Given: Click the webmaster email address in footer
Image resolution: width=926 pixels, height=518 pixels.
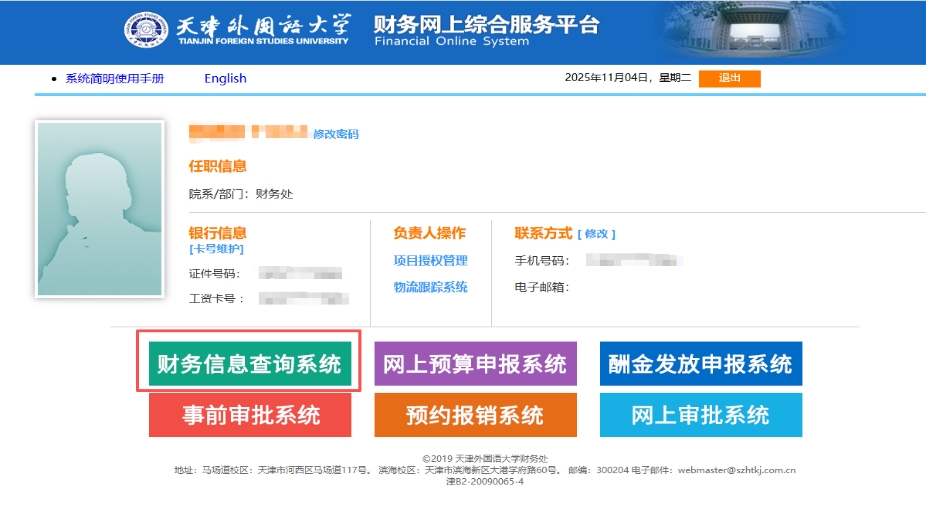Looking at the screenshot, I should pos(736,470).
